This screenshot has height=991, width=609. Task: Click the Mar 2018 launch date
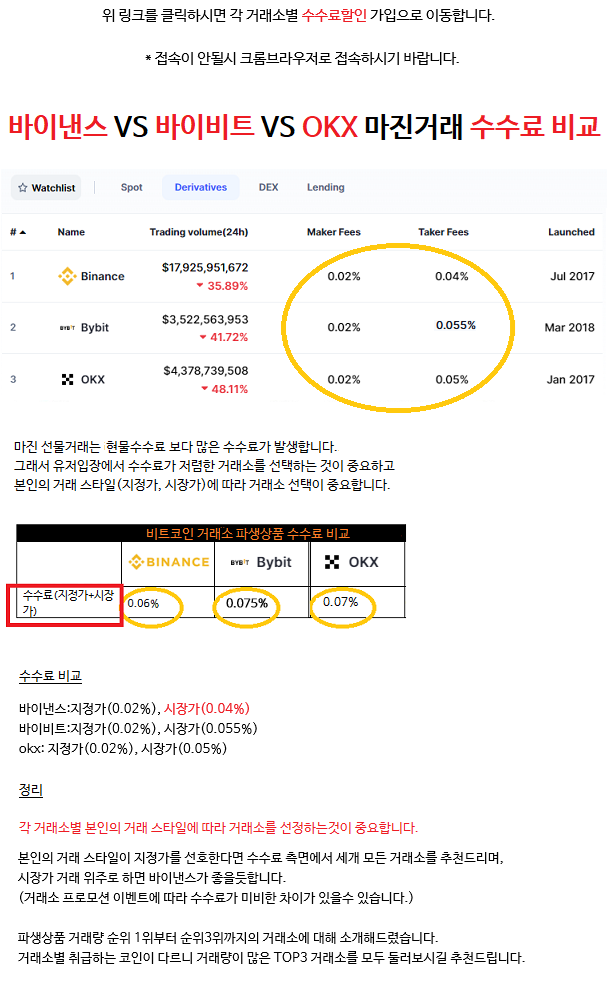pyautogui.click(x=569, y=327)
